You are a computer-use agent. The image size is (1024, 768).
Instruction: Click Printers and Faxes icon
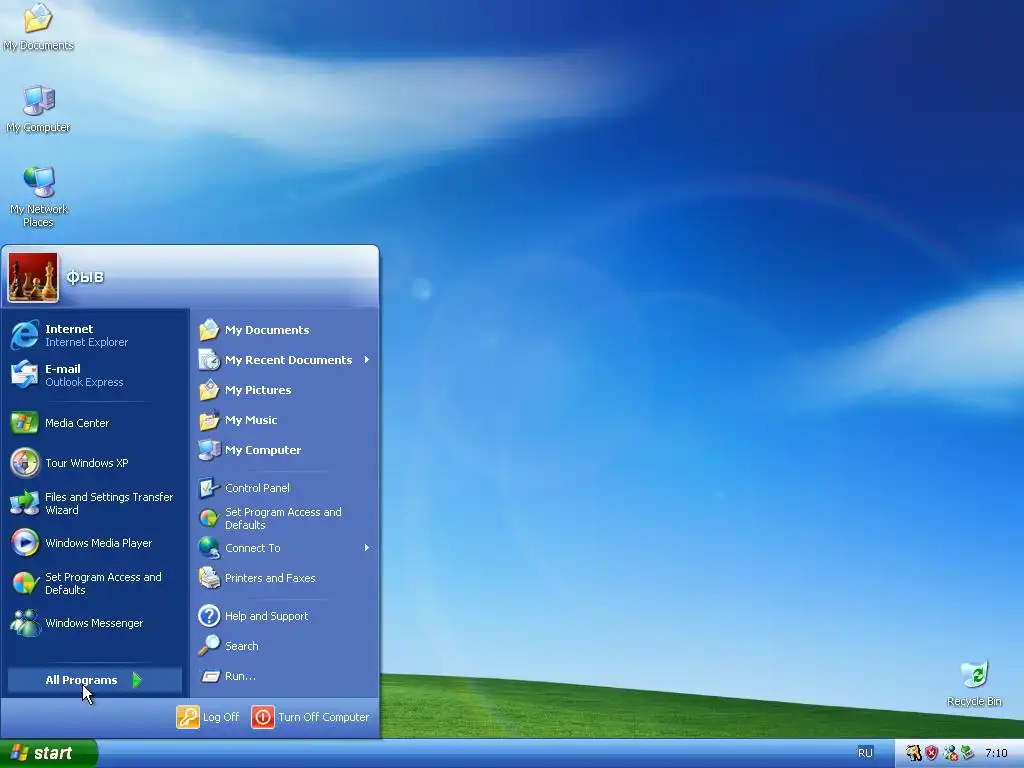[209, 578]
